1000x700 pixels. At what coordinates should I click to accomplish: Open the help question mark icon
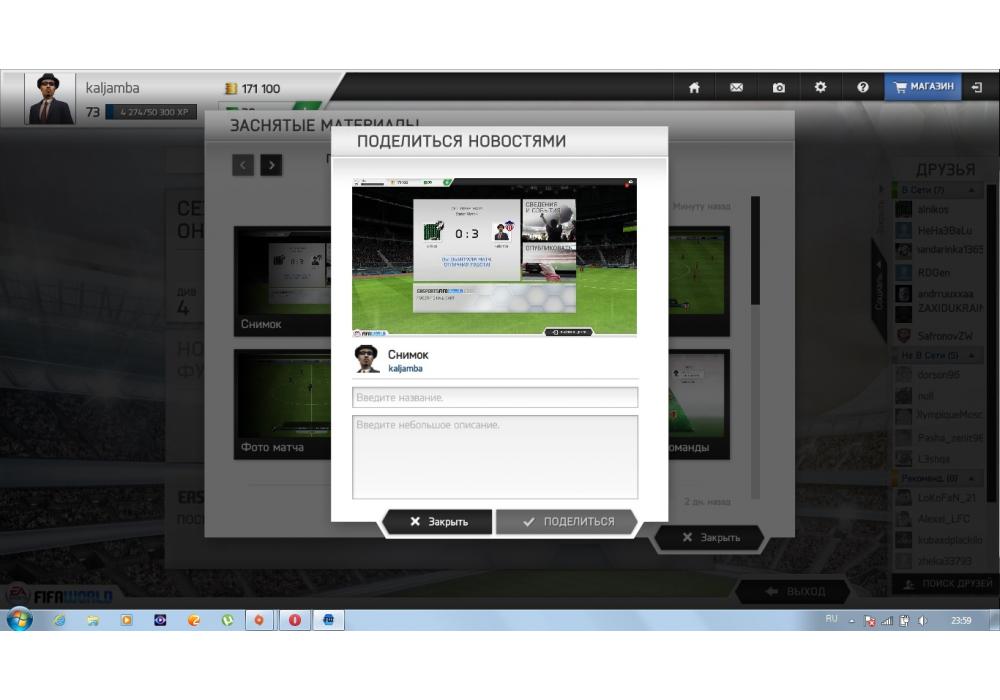(x=862, y=87)
